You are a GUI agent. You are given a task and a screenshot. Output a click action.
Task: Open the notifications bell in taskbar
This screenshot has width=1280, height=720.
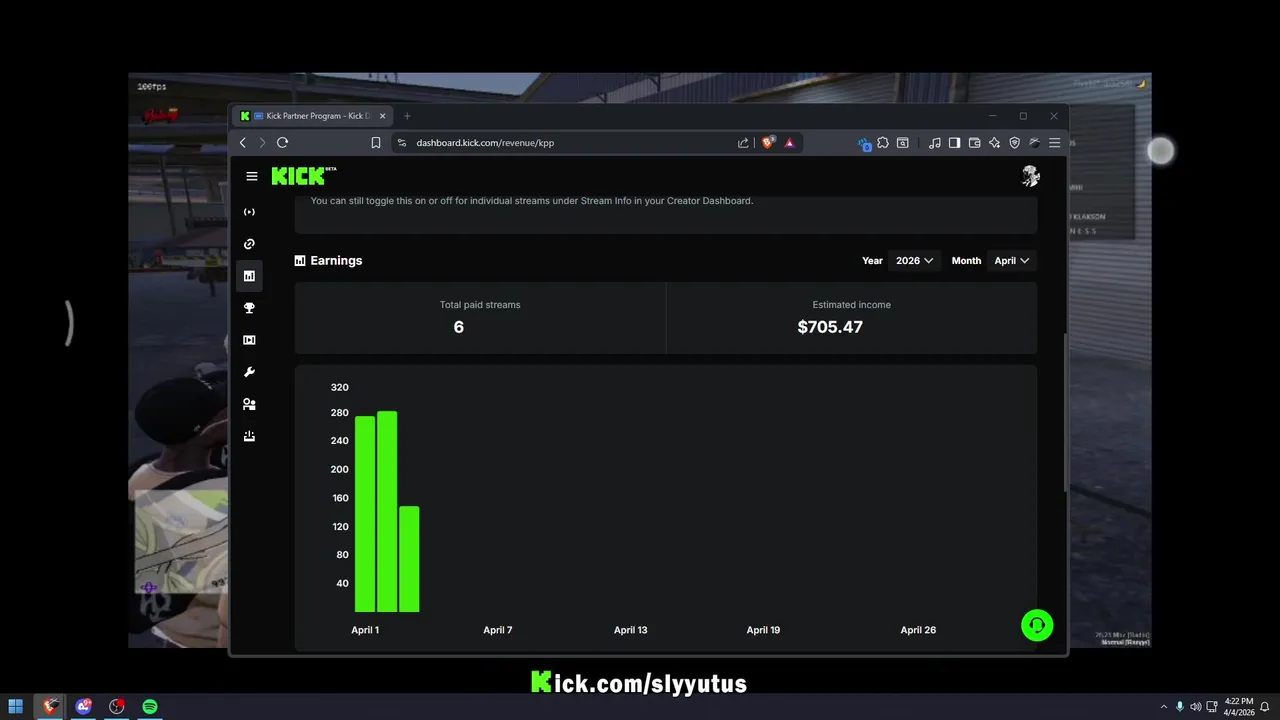[x=1265, y=706]
